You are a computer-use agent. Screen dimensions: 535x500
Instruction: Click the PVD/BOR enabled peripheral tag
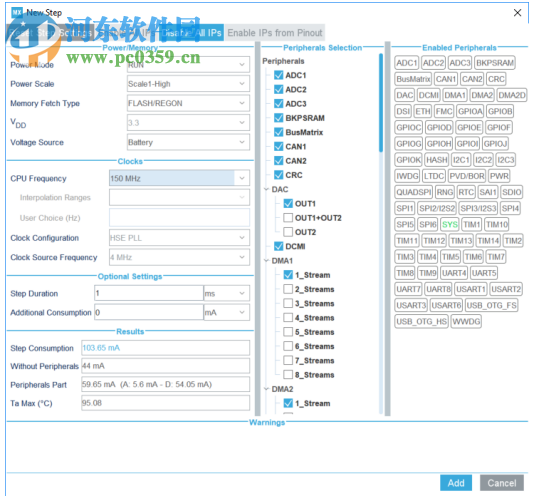(x=467, y=176)
